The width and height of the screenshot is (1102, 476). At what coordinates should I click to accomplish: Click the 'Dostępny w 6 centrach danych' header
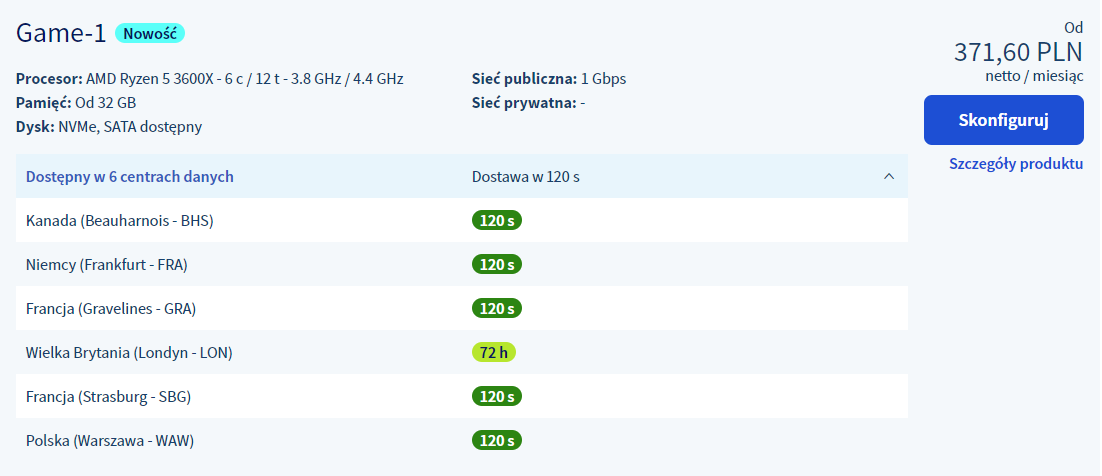click(x=130, y=177)
